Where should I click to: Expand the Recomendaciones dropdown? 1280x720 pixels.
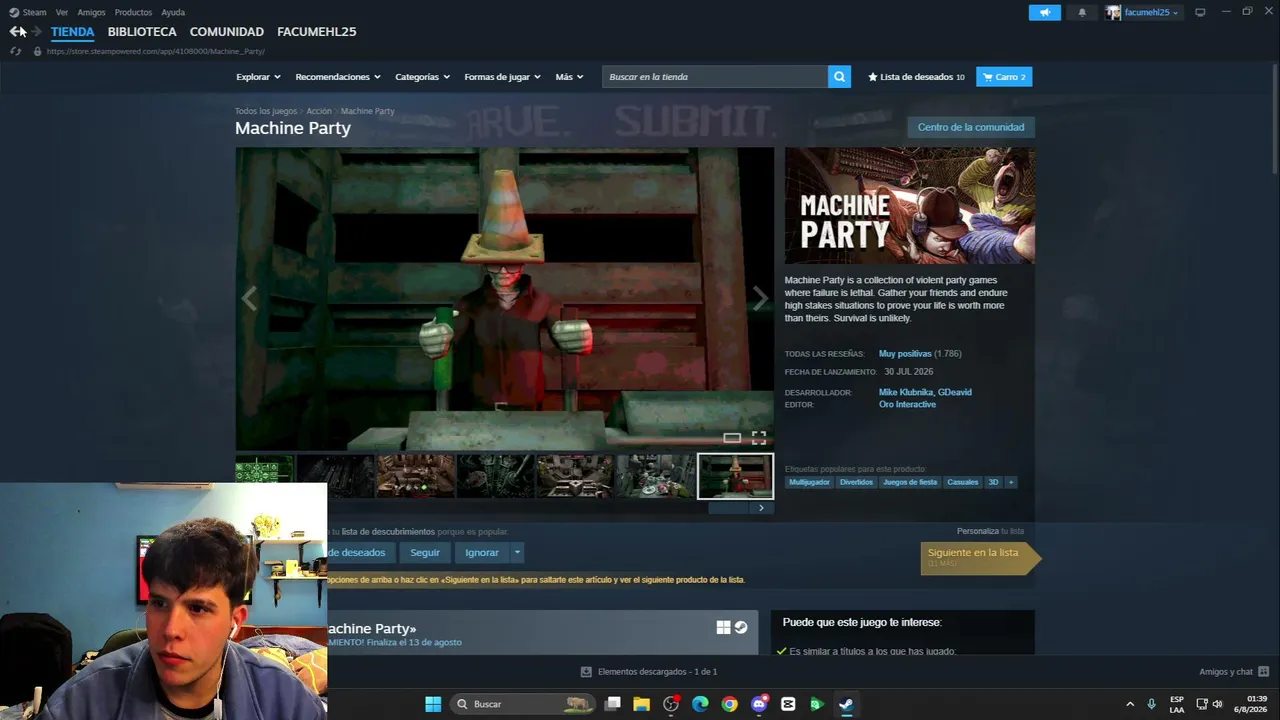pos(338,77)
